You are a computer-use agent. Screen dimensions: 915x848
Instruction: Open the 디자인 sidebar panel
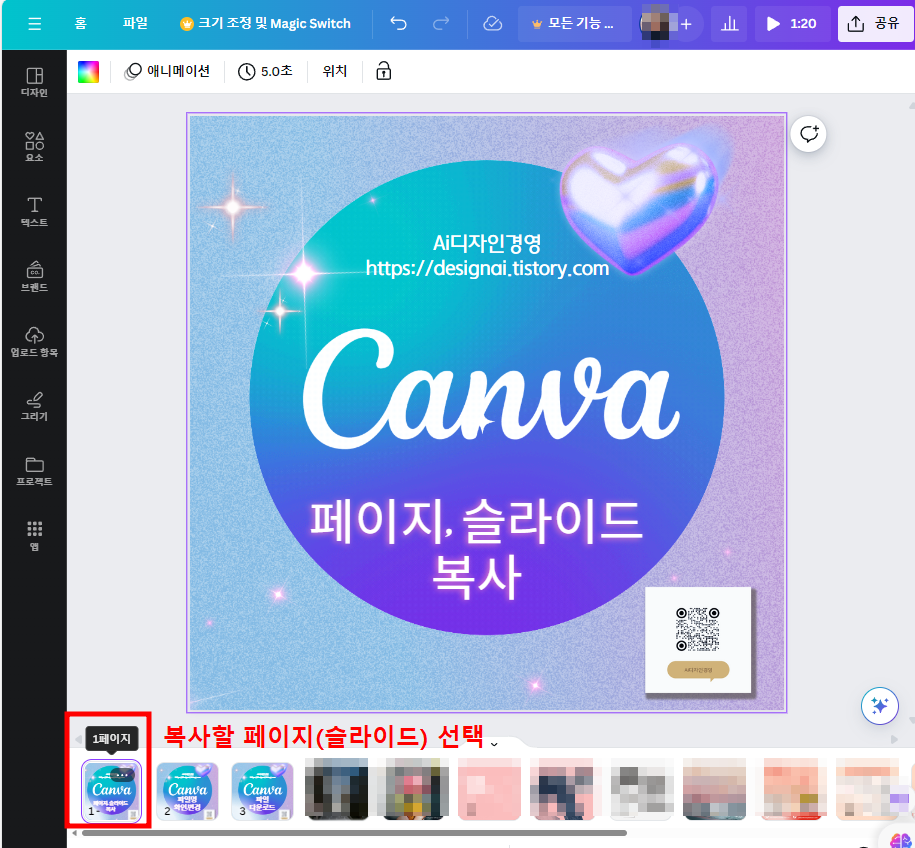[x=34, y=82]
